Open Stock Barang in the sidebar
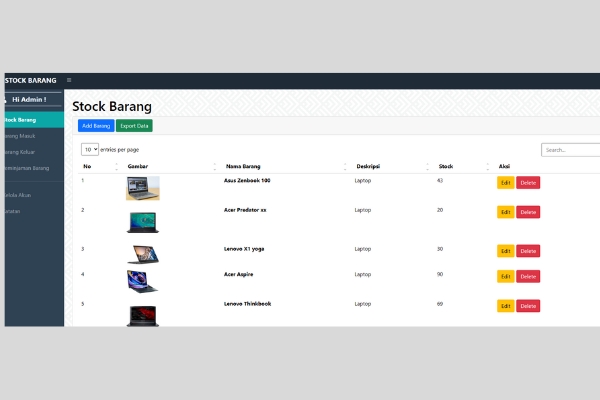 pyautogui.click(x=34, y=120)
